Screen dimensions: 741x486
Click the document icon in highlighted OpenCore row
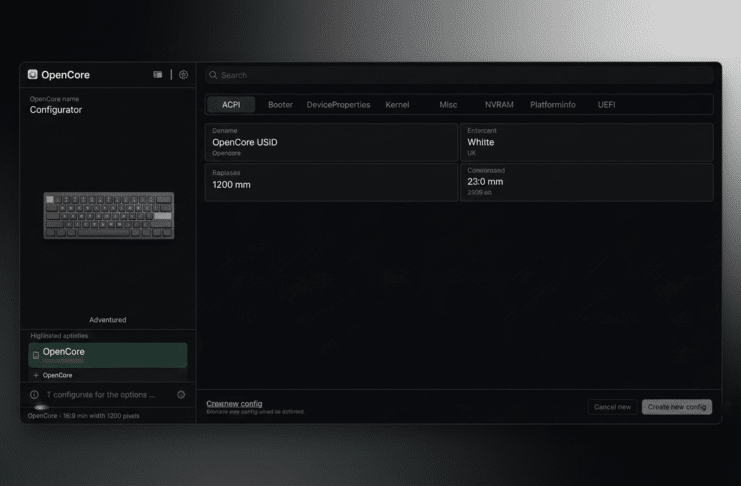point(36,355)
